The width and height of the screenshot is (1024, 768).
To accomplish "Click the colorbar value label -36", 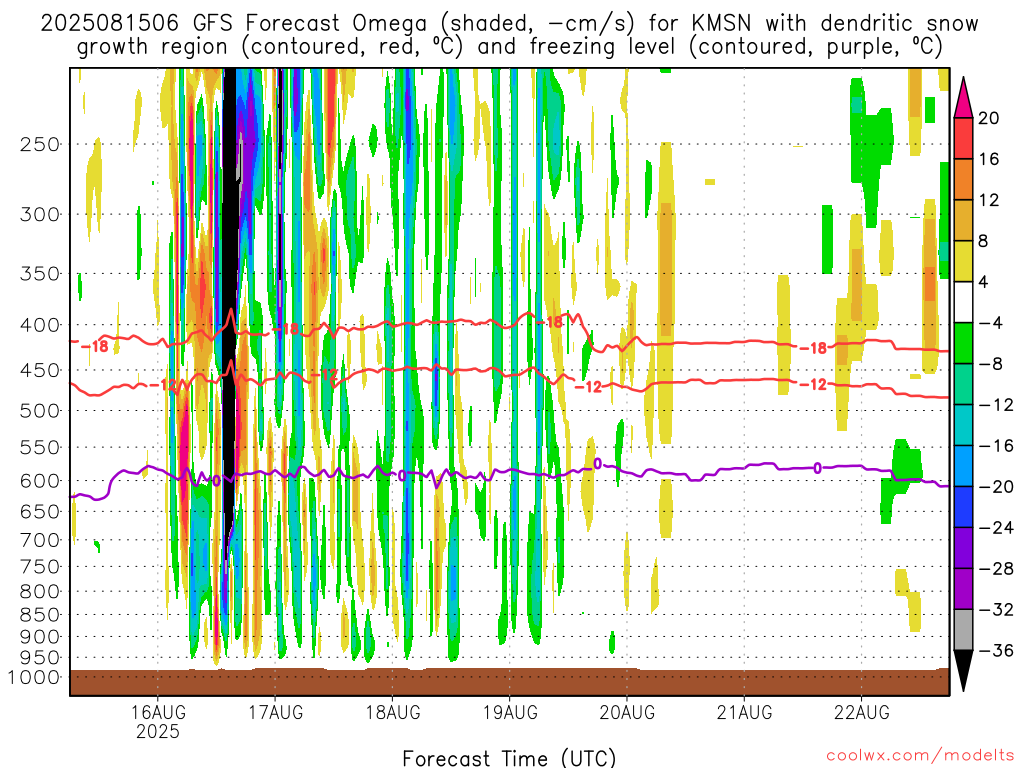I will click(996, 650).
